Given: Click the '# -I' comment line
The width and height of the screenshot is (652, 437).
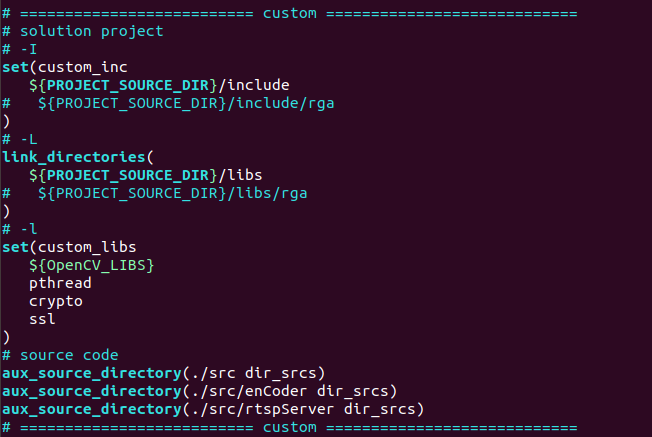Looking at the screenshot, I should tap(20, 49).
